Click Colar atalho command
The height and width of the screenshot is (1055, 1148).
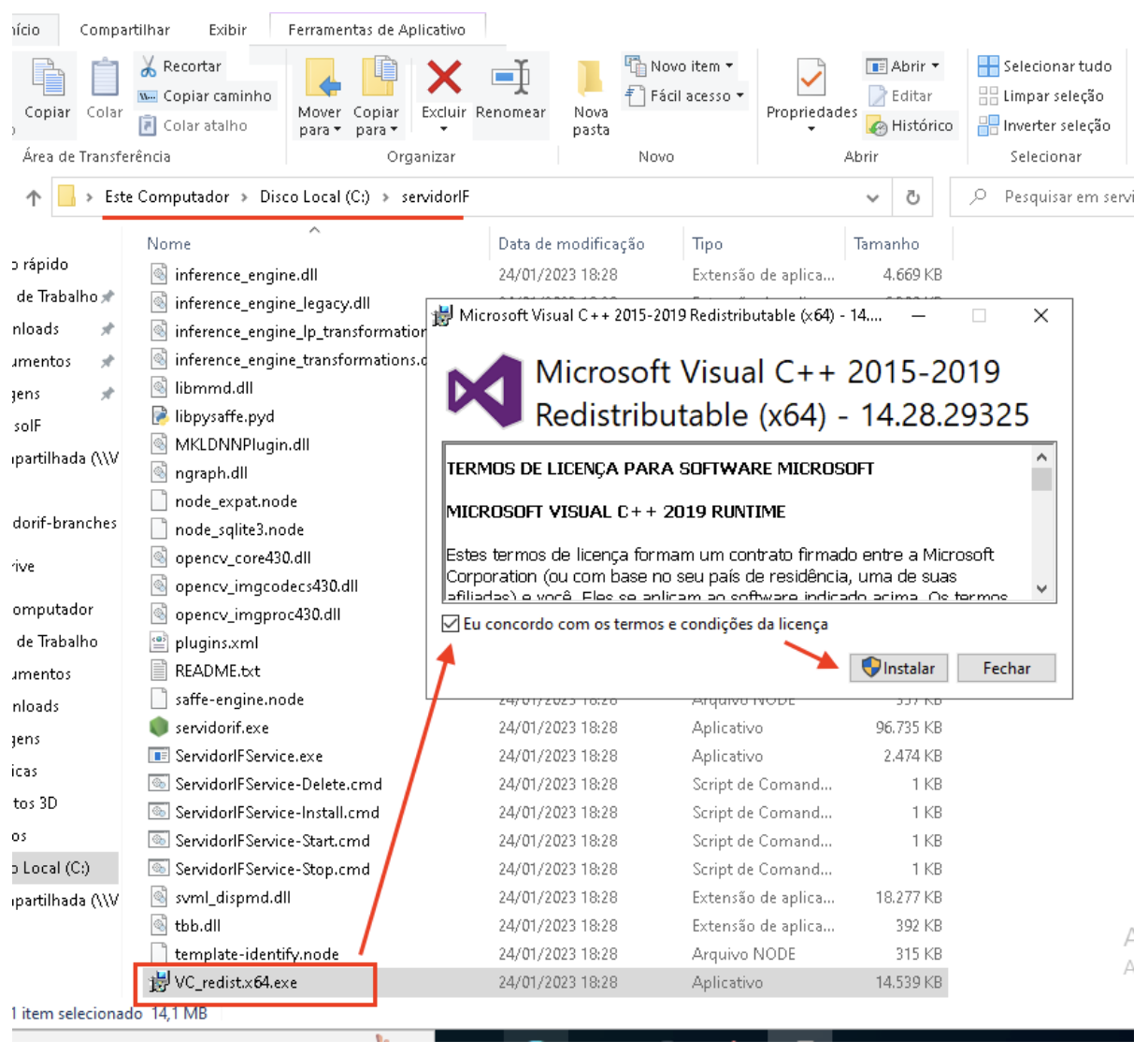coord(194,125)
